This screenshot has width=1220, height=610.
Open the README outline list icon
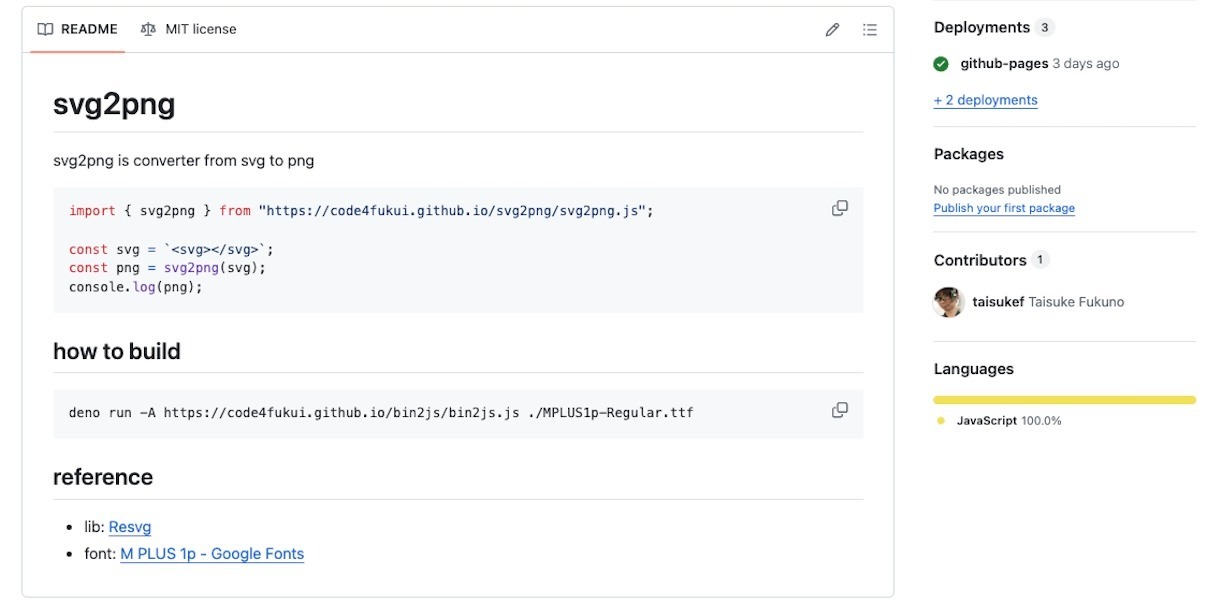pos(870,30)
